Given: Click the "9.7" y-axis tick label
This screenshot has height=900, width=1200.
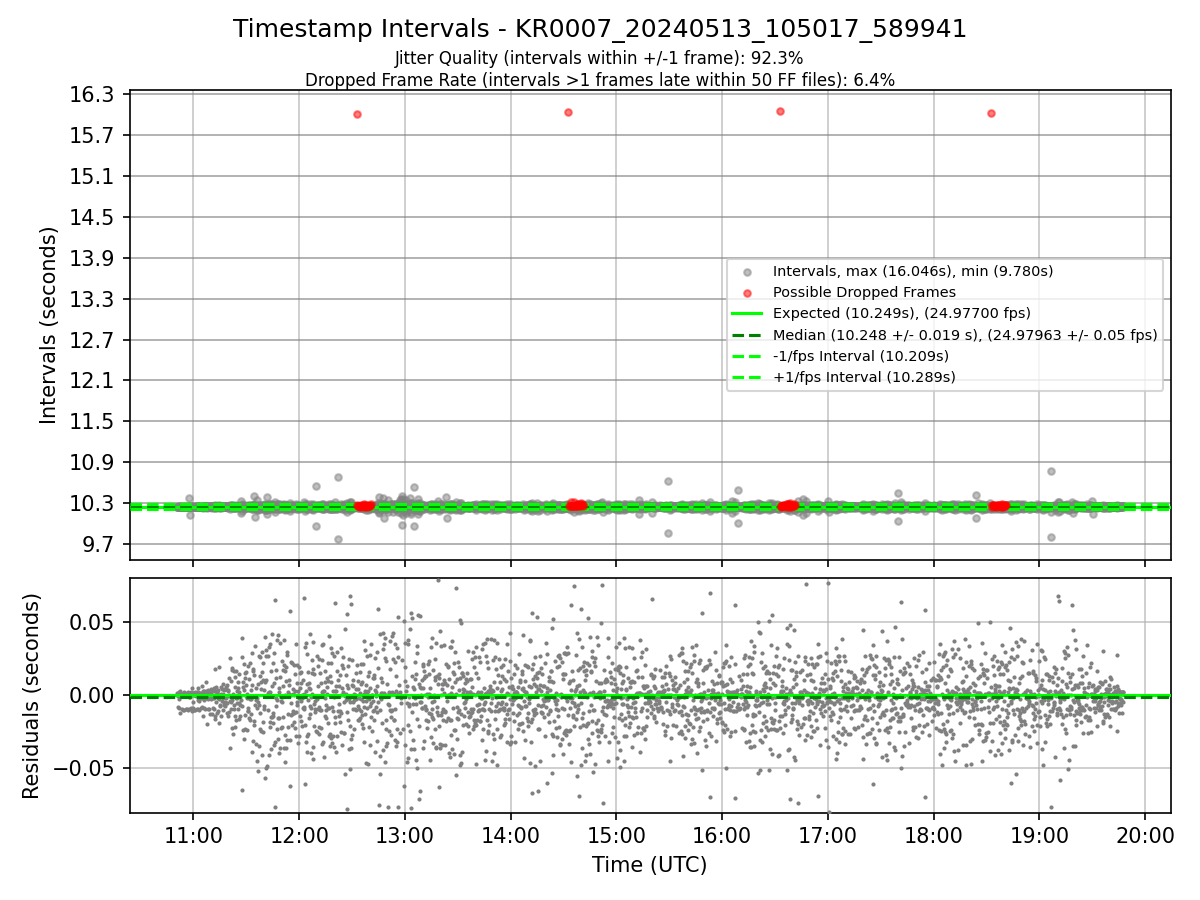Looking at the screenshot, I should pos(100,545).
